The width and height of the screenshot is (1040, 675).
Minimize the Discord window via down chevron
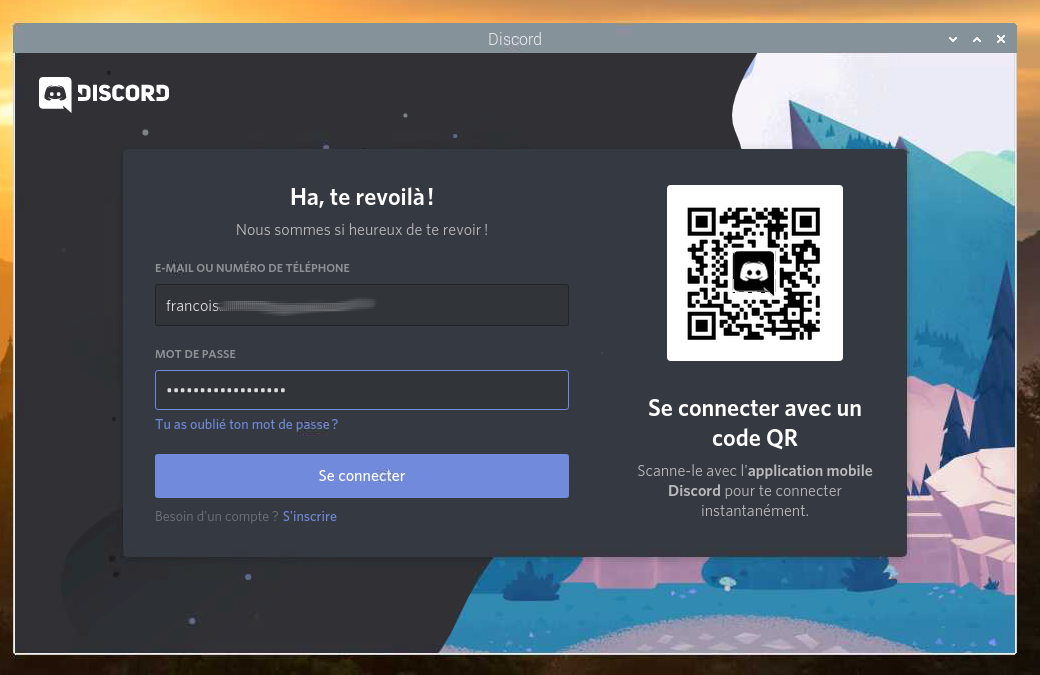click(x=953, y=39)
